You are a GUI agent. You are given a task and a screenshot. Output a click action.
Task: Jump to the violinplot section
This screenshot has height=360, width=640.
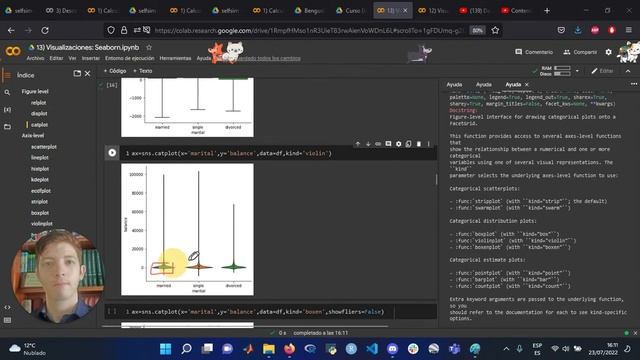point(42,224)
